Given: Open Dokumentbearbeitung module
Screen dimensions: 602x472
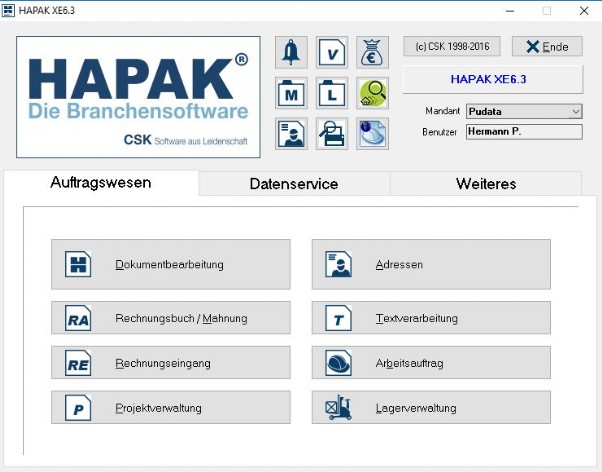Looking at the screenshot, I should point(171,264).
